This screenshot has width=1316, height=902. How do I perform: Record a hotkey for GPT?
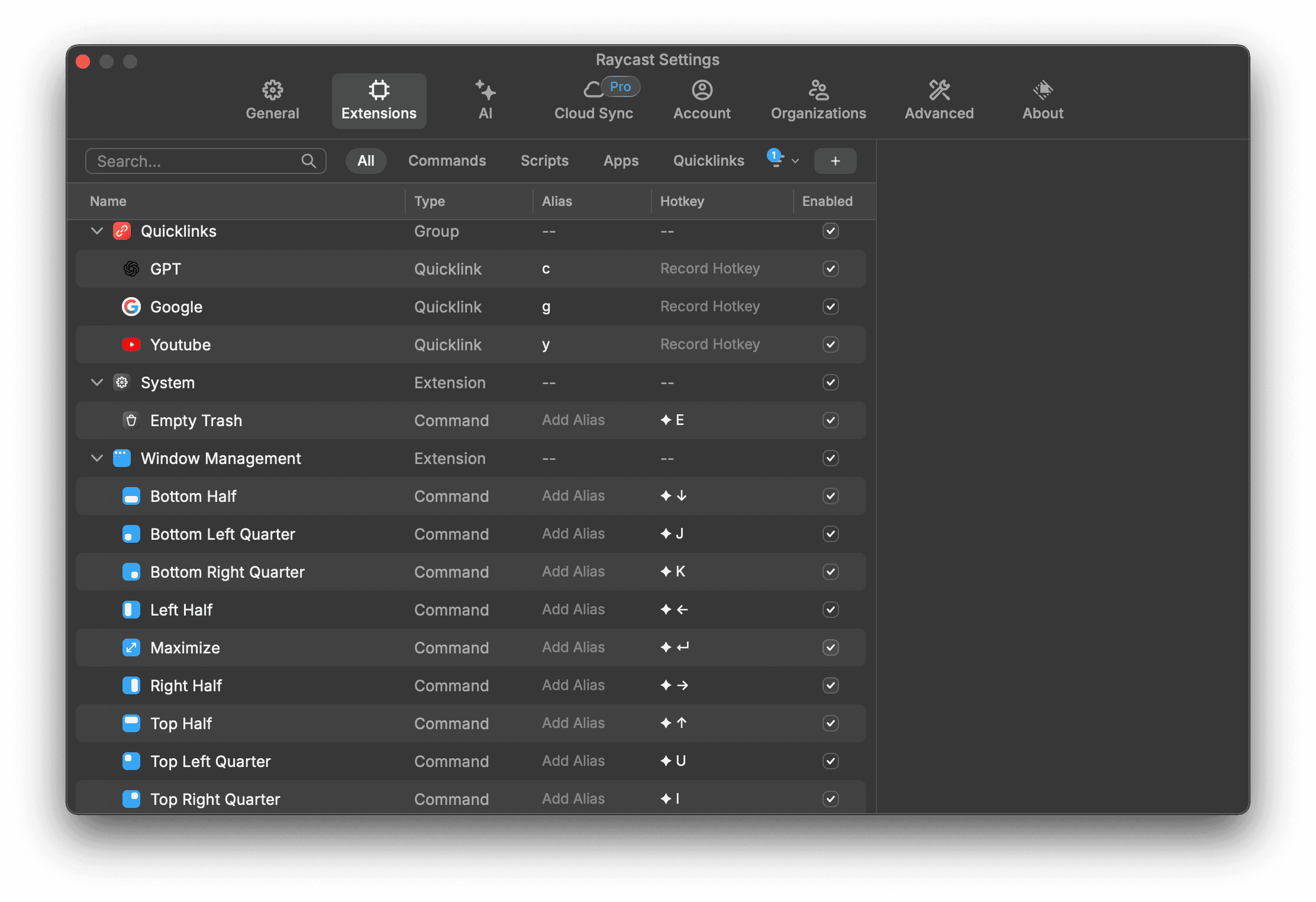[x=709, y=269]
